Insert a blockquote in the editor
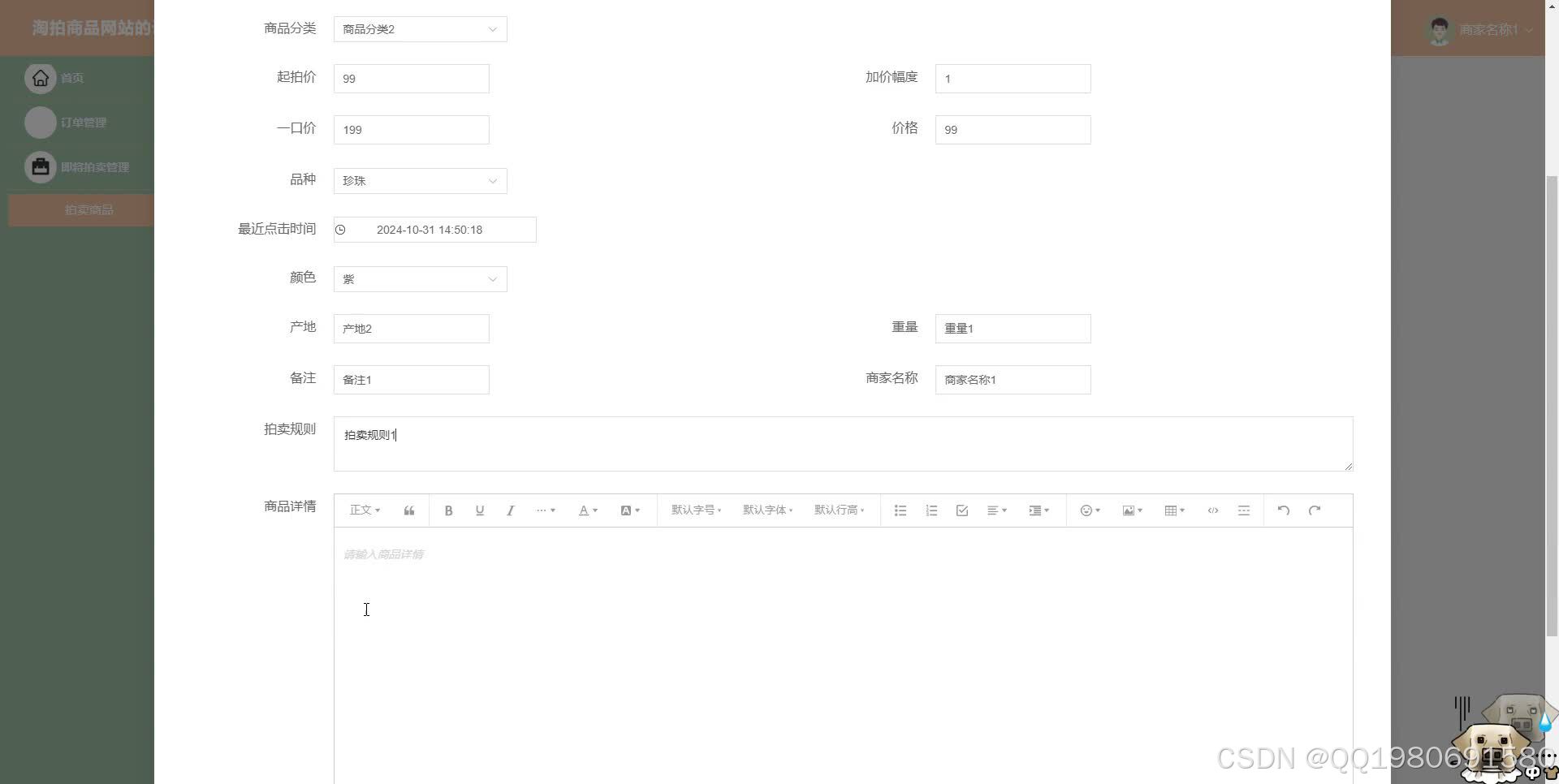The image size is (1559, 784). (x=408, y=510)
